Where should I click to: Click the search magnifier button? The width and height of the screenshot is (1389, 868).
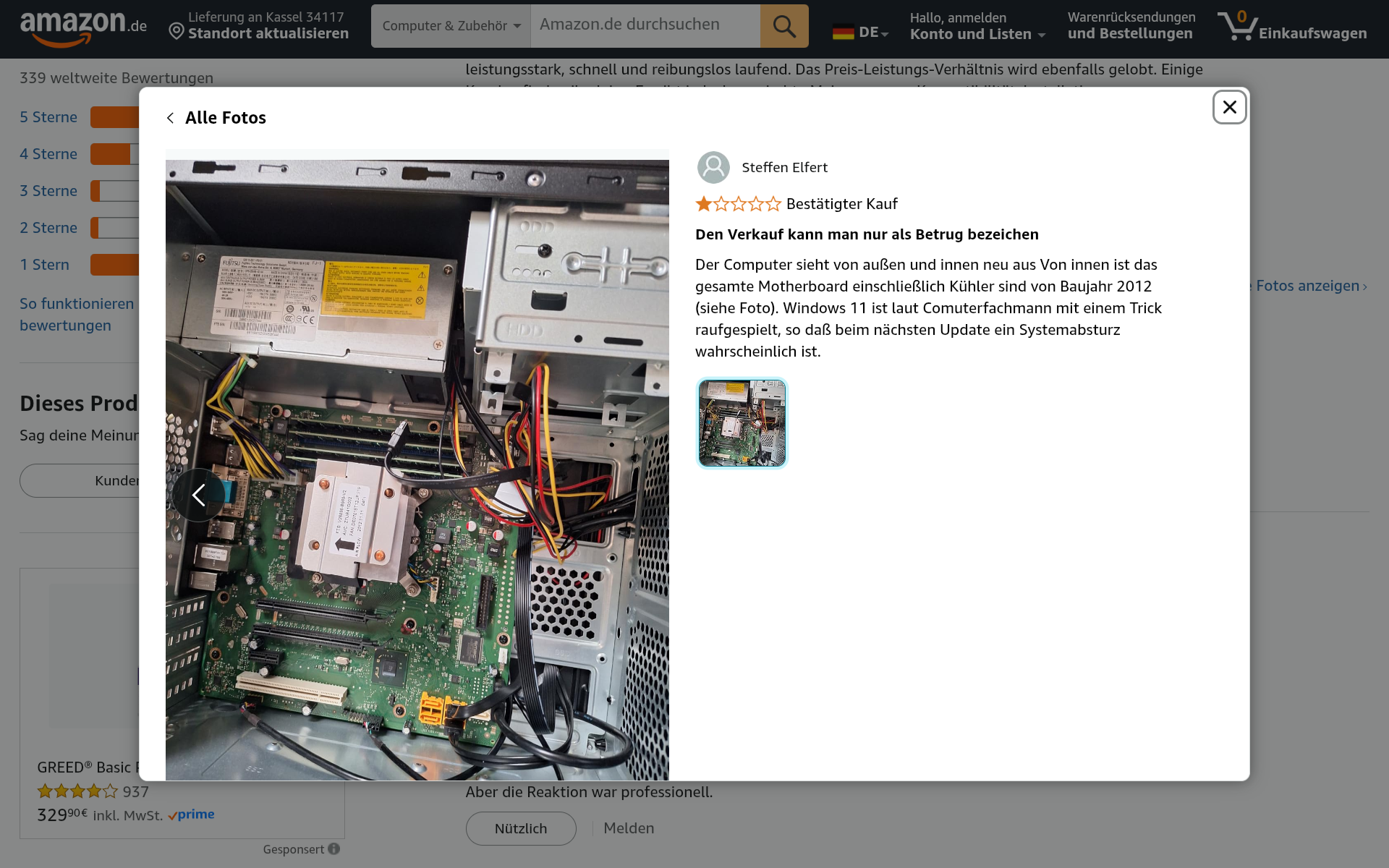tap(784, 26)
